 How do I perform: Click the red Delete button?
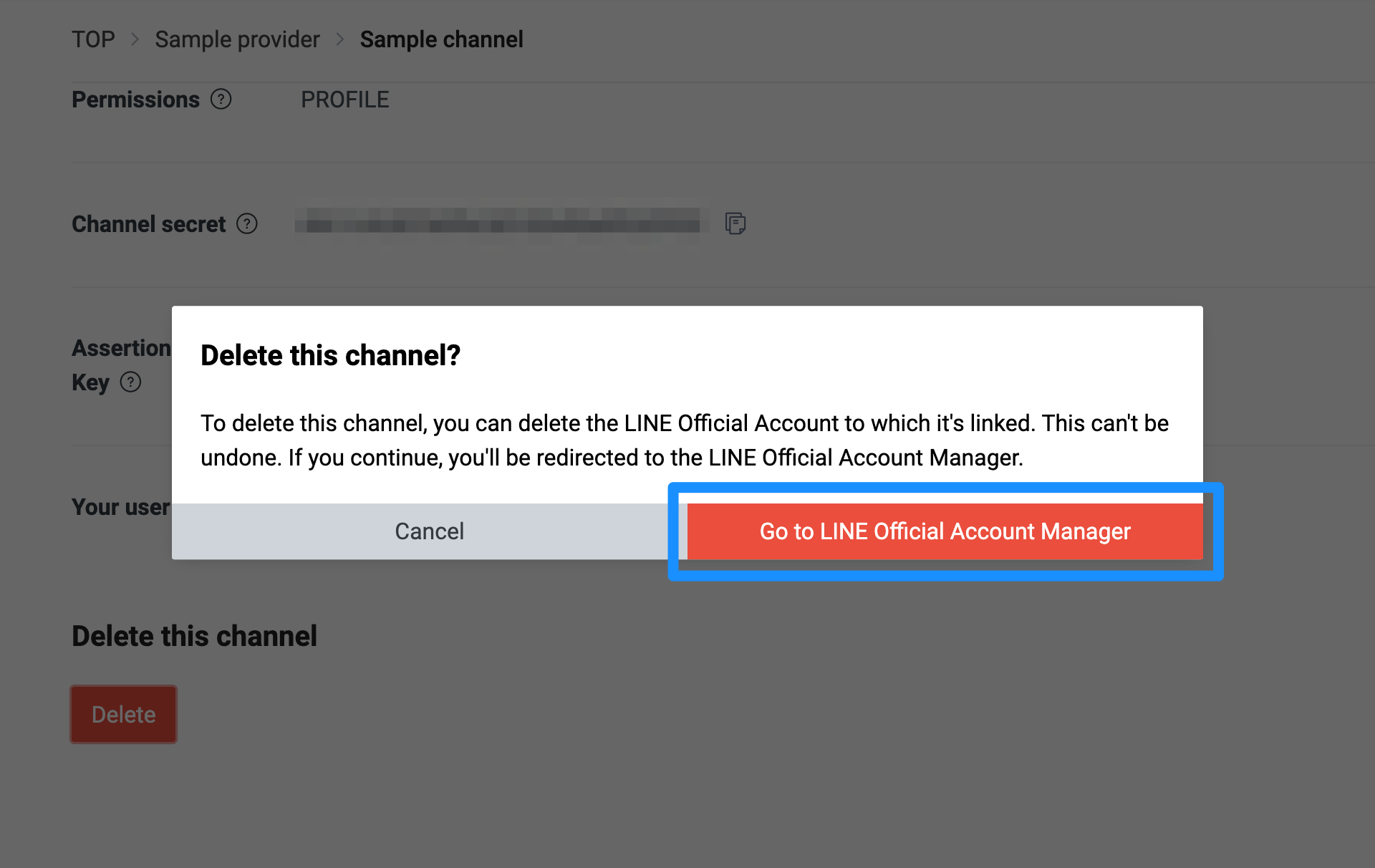[123, 714]
